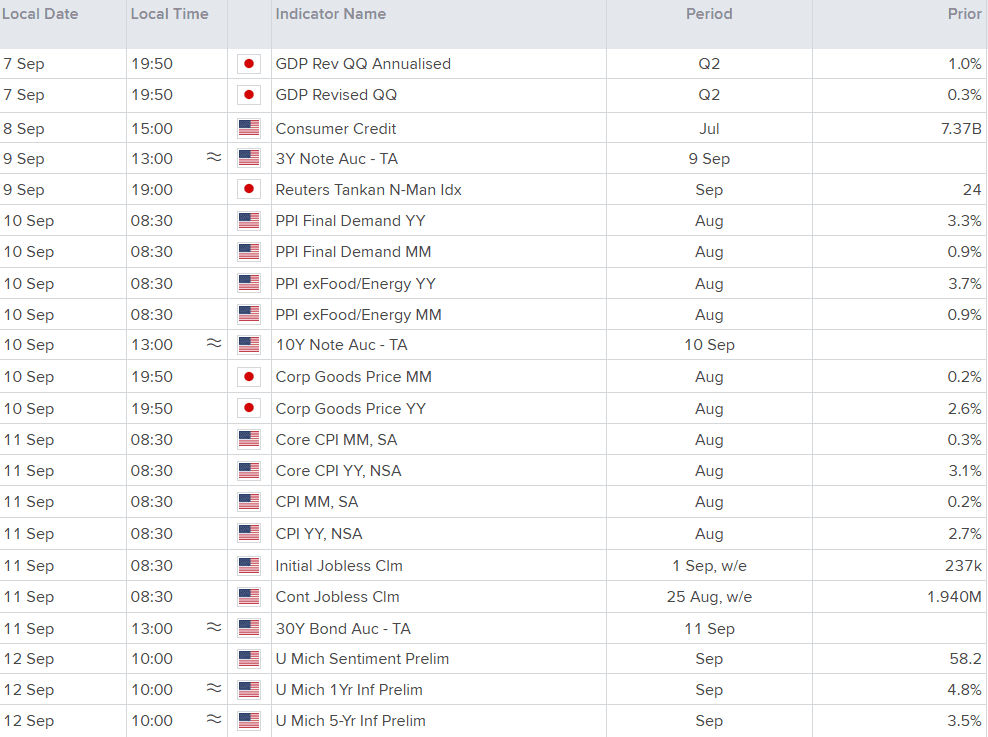
Task: Click the 58.2 prior value for U Mich Sentiment
Action: [x=965, y=659]
